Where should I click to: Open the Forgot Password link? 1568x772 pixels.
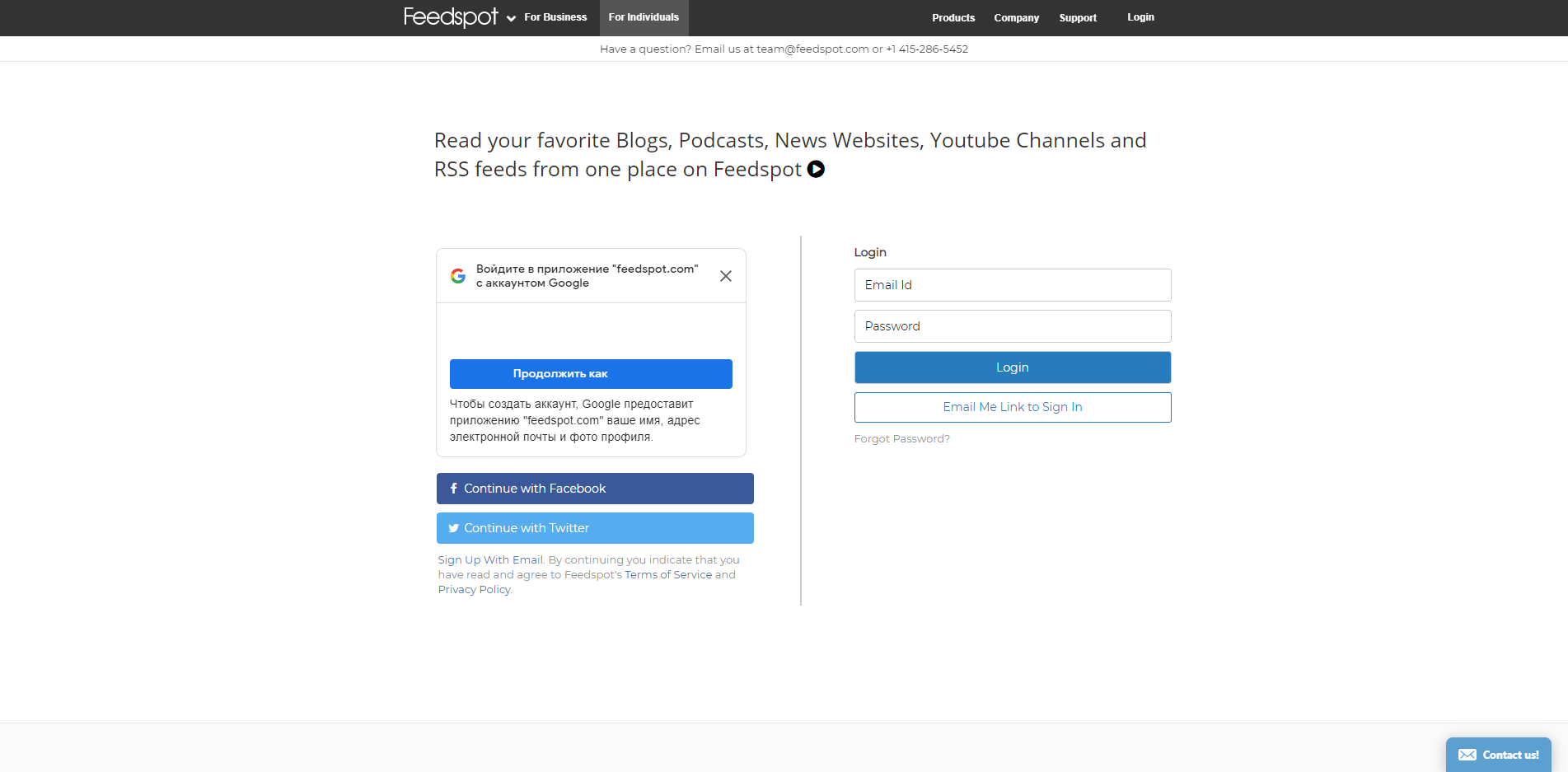[x=902, y=439]
